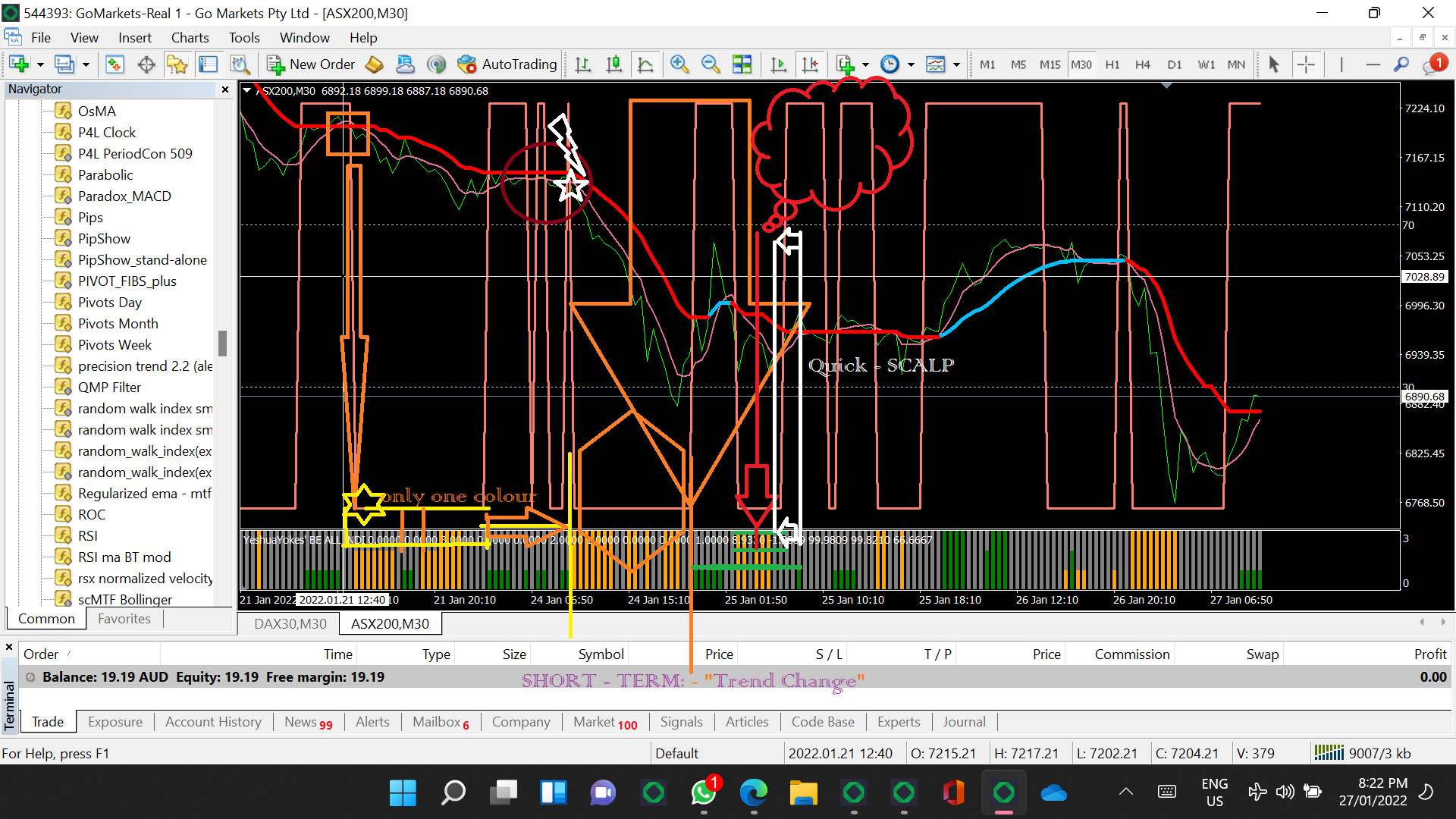
Task: Open indicators list dropdown arrow
Action: [x=865, y=64]
